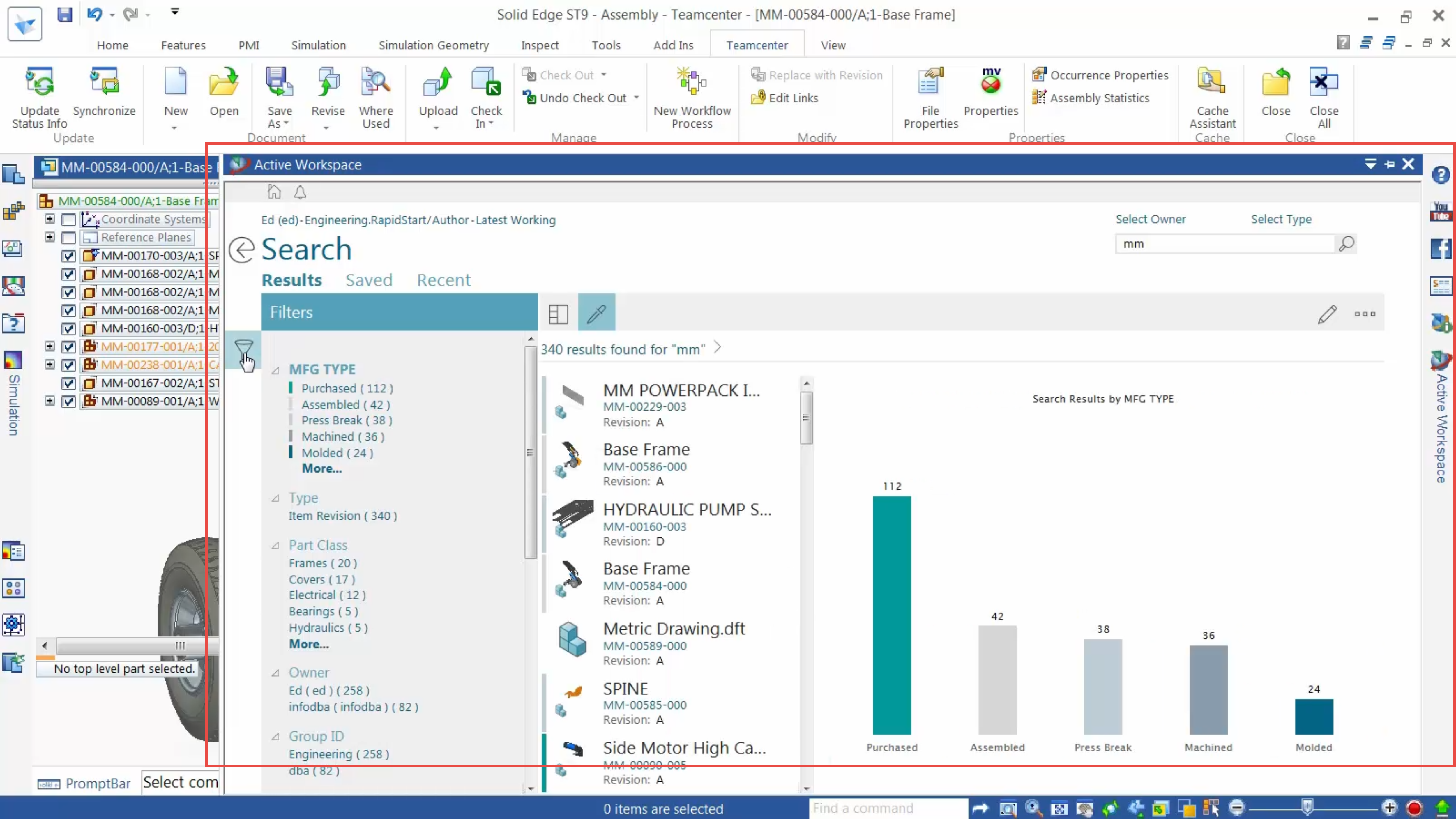Click the highlighted pencil tool in results toolbar
Image resolution: width=1456 pixels, height=819 pixels.
[596, 313]
